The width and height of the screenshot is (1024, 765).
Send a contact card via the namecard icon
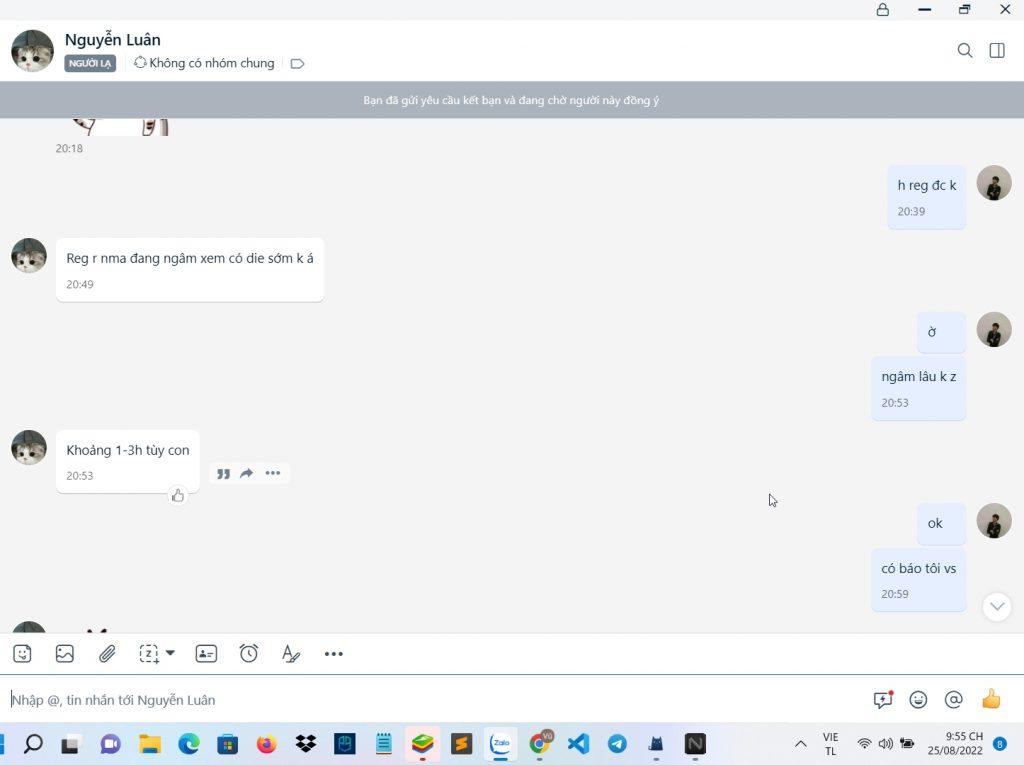tap(206, 654)
